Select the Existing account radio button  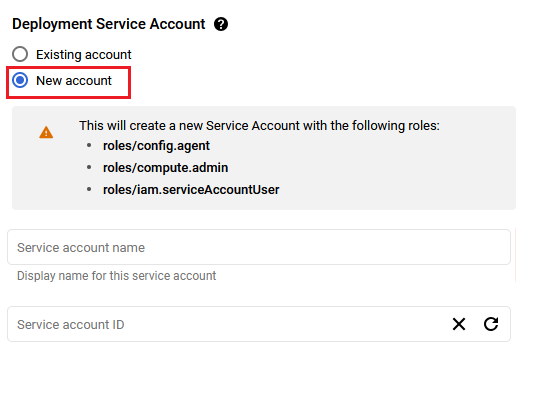tap(20, 54)
